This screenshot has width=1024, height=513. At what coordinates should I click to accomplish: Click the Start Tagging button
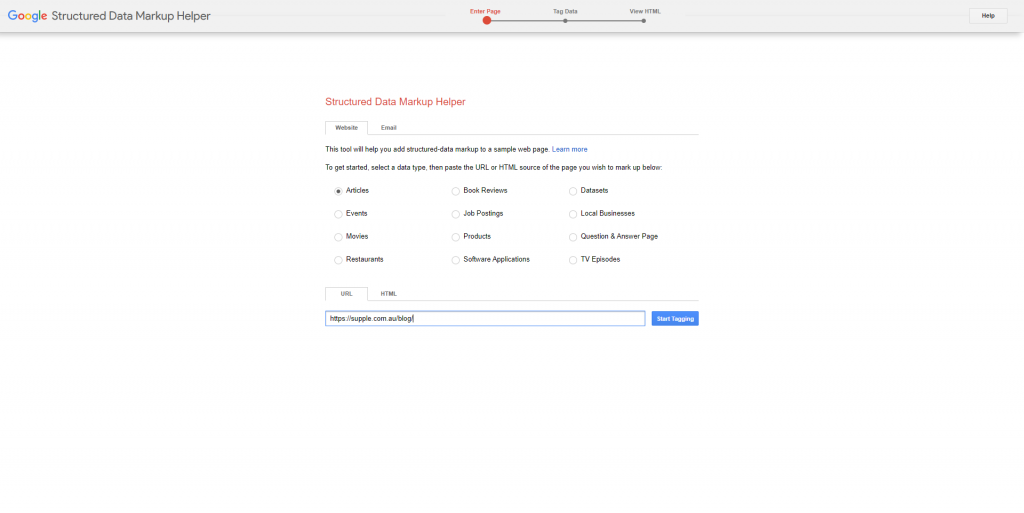coord(675,319)
